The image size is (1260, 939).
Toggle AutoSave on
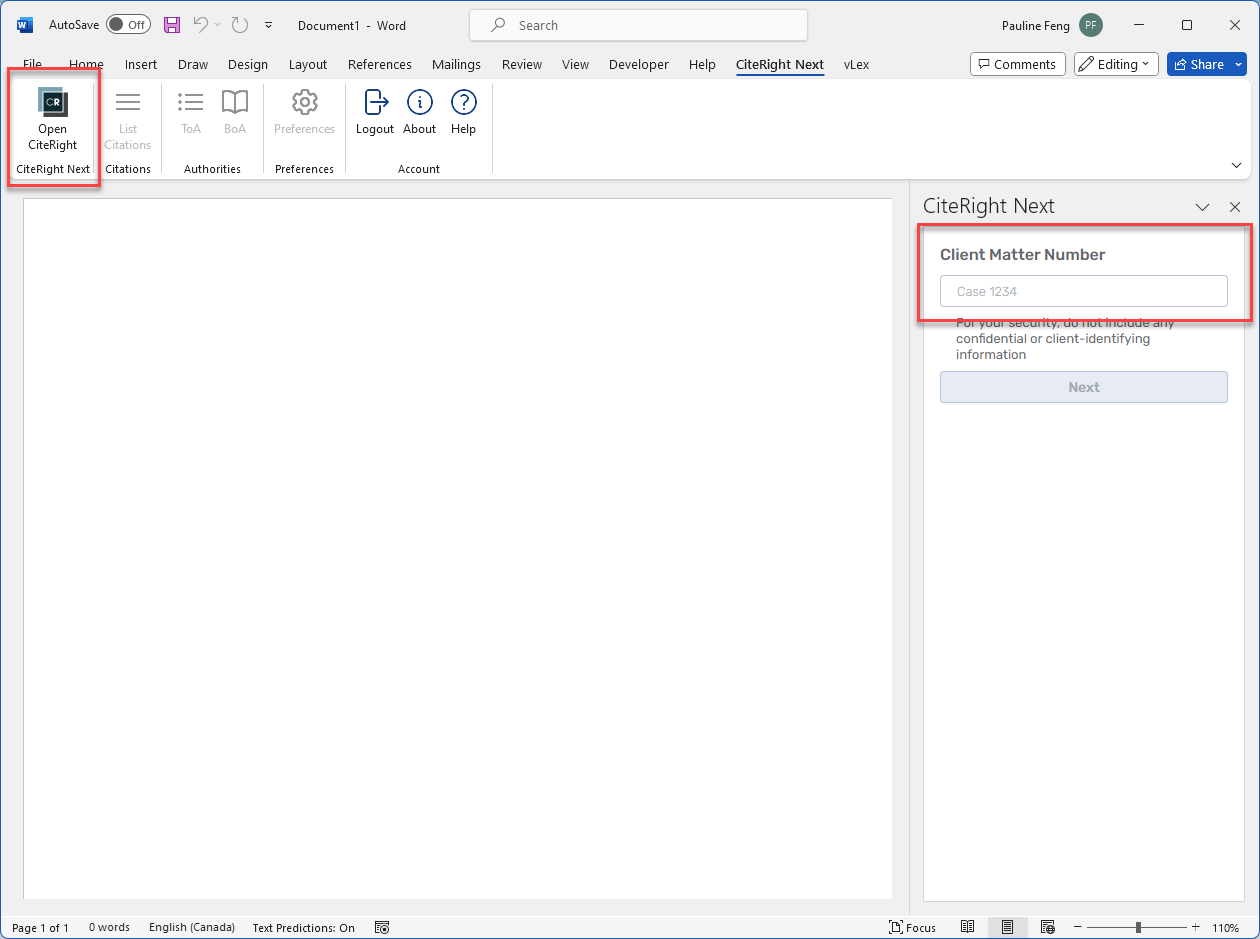128,24
